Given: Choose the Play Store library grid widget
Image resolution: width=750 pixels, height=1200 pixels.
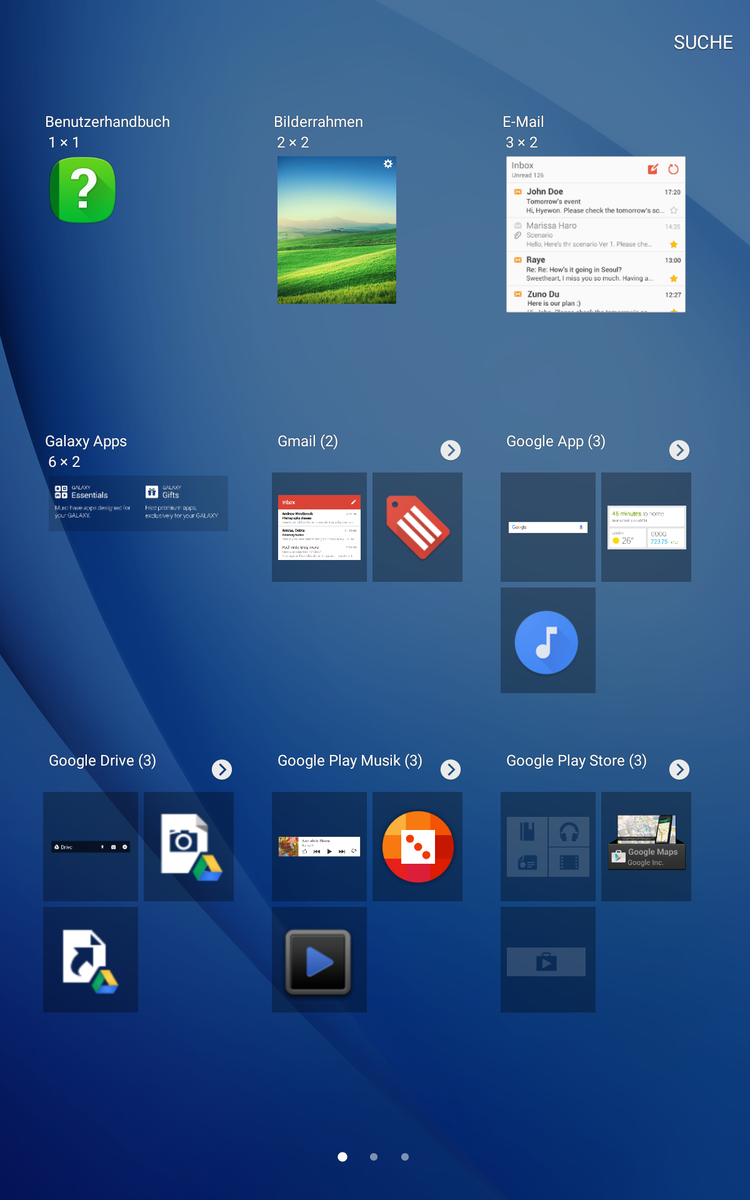Looking at the screenshot, I should 548,847.
